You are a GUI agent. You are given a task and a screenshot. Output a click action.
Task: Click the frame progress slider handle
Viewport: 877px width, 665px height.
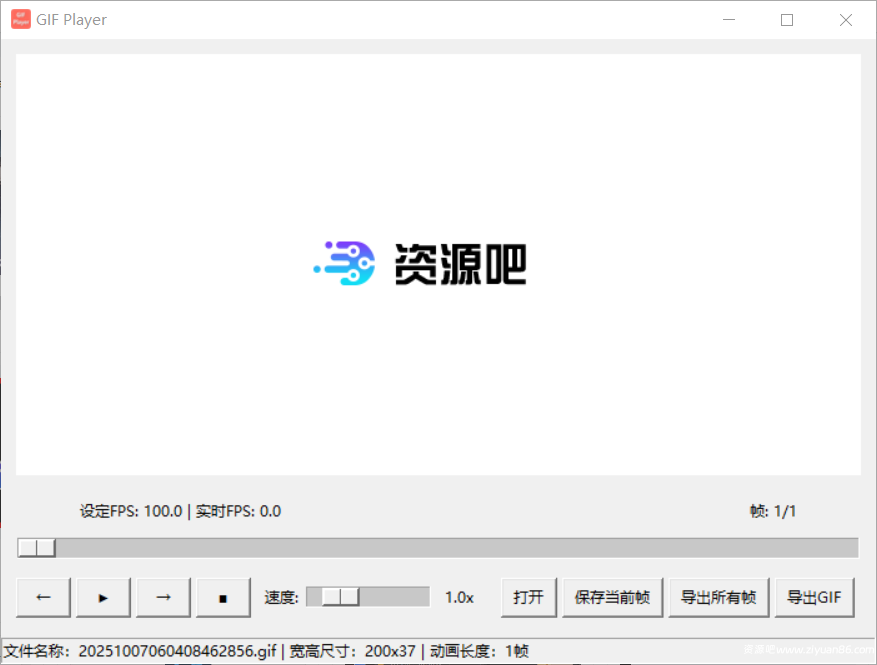37,548
